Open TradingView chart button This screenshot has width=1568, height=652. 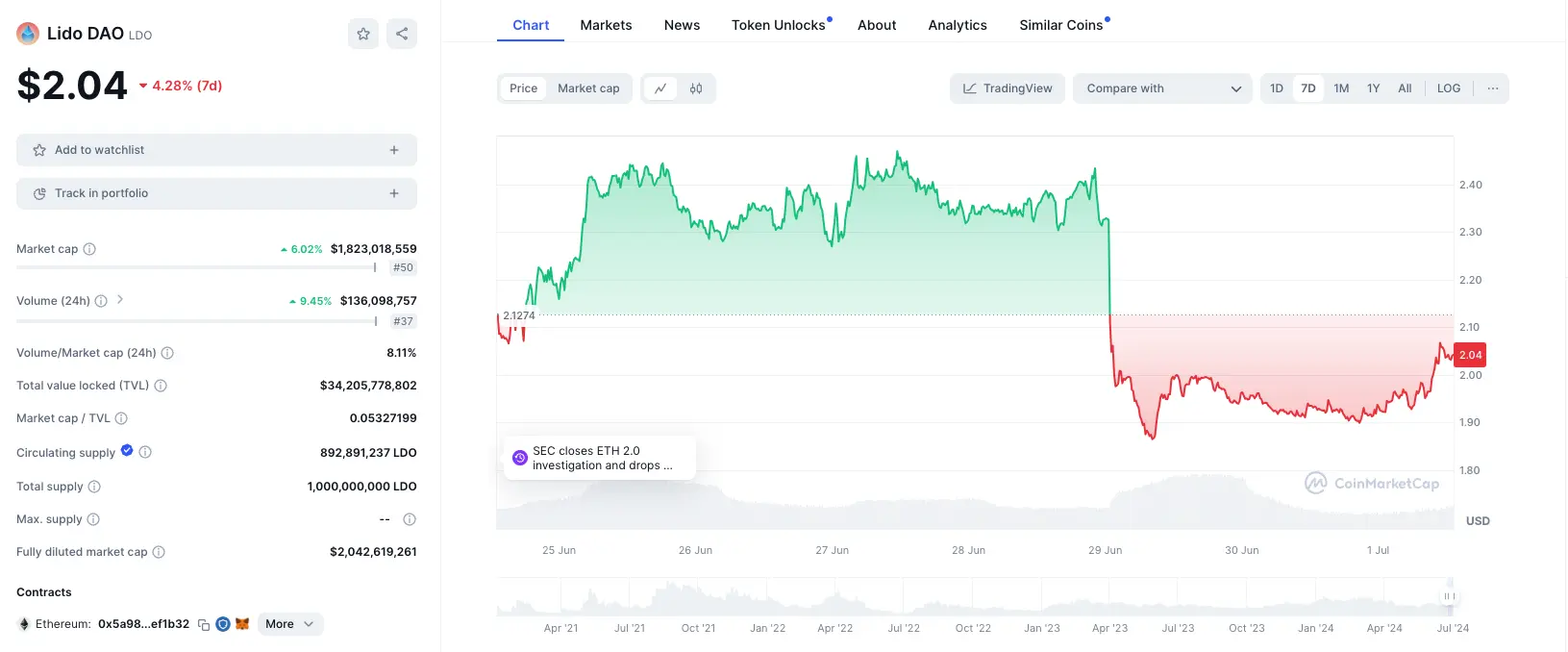point(1007,88)
